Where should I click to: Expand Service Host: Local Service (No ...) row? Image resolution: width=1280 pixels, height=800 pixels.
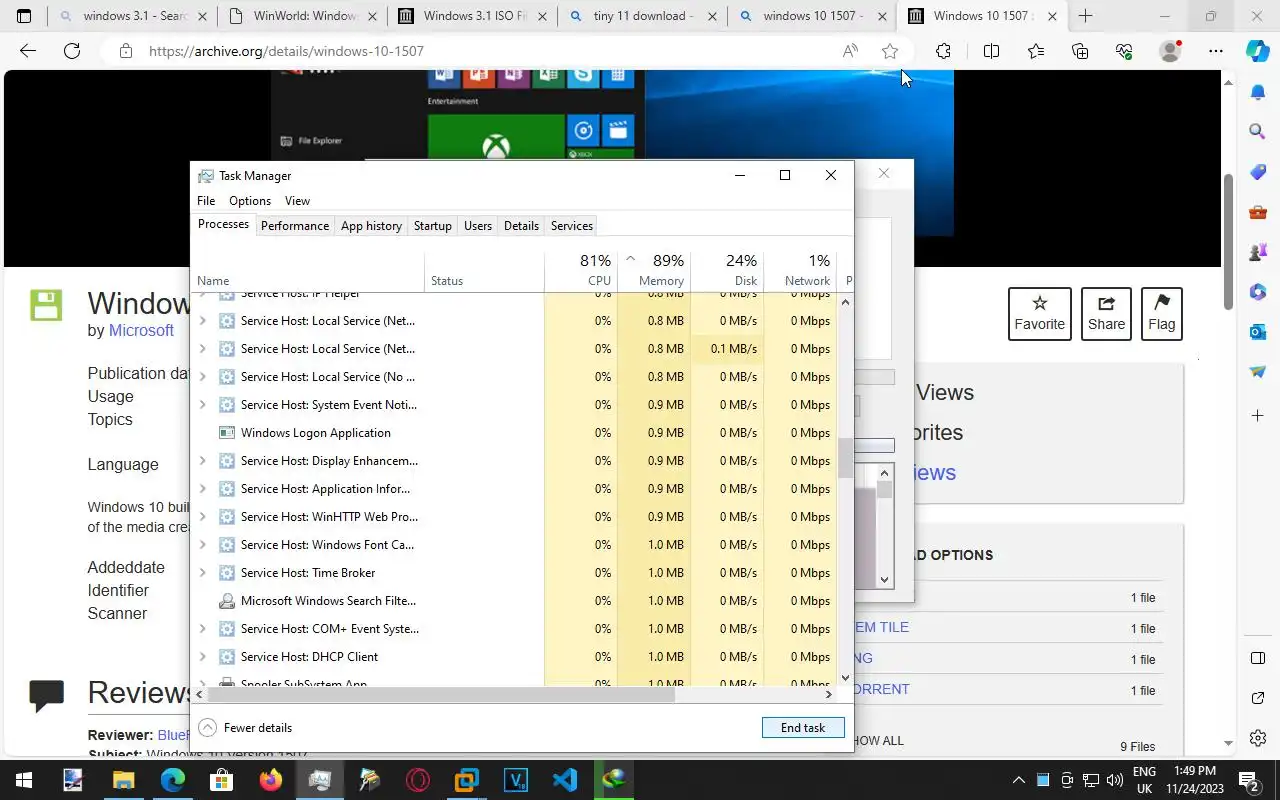tap(203, 377)
